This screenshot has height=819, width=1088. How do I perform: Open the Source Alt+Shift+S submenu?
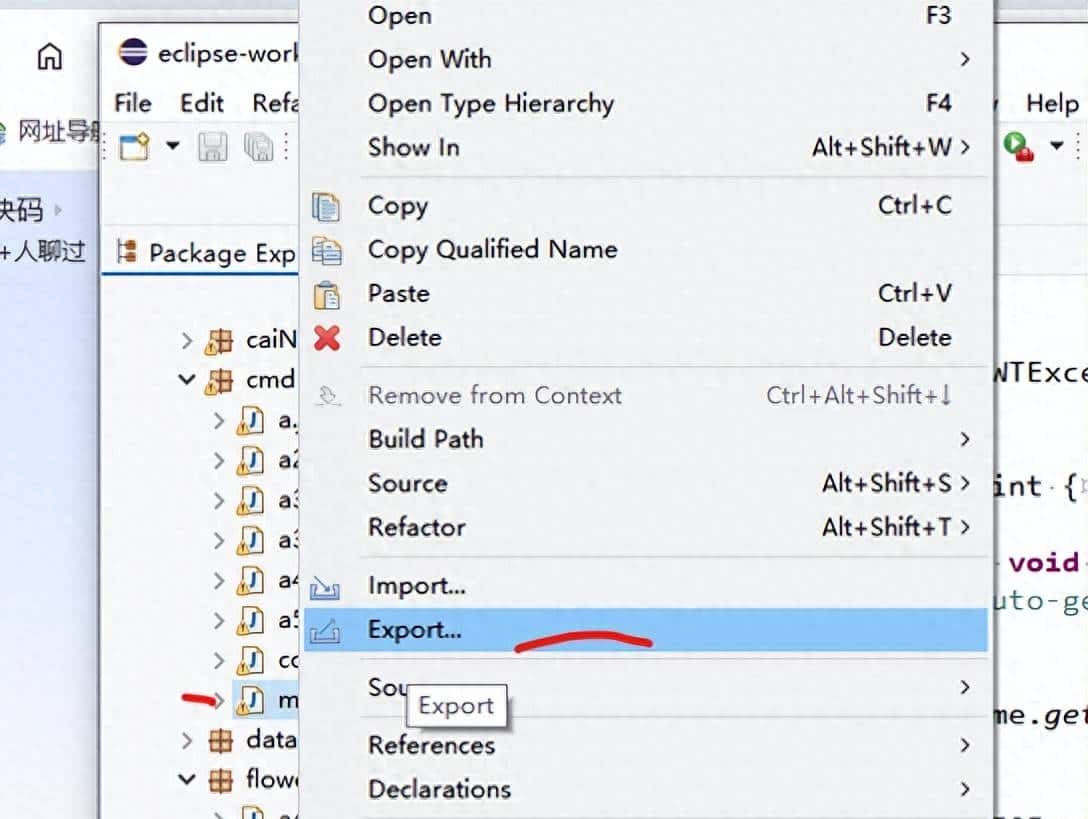645,483
